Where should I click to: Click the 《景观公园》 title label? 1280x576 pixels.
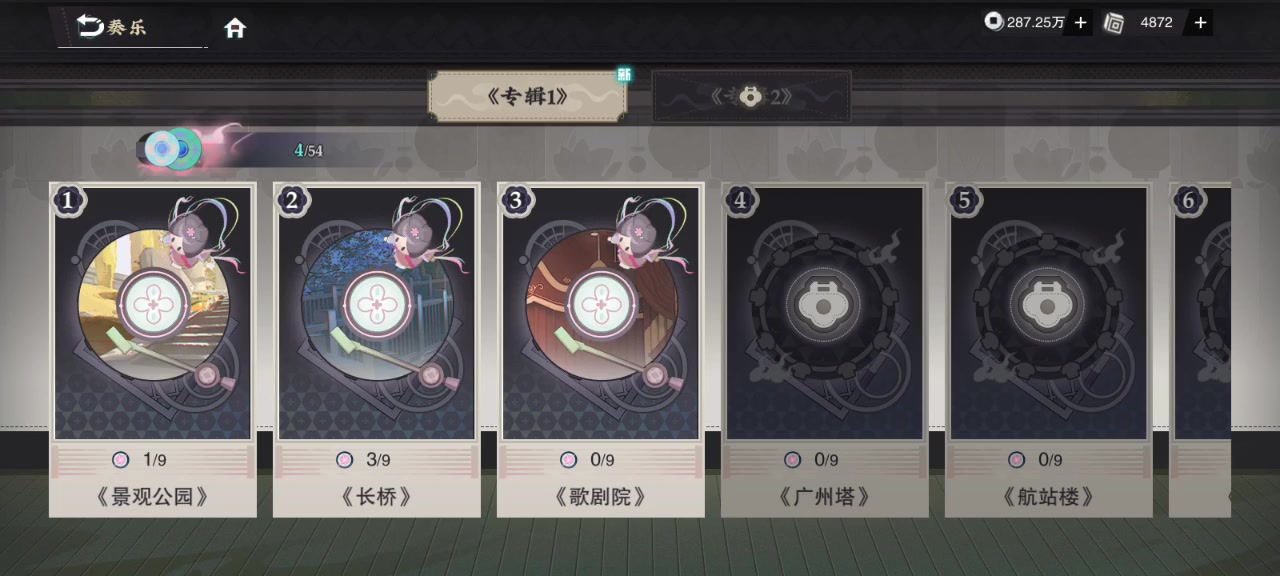click(x=153, y=496)
